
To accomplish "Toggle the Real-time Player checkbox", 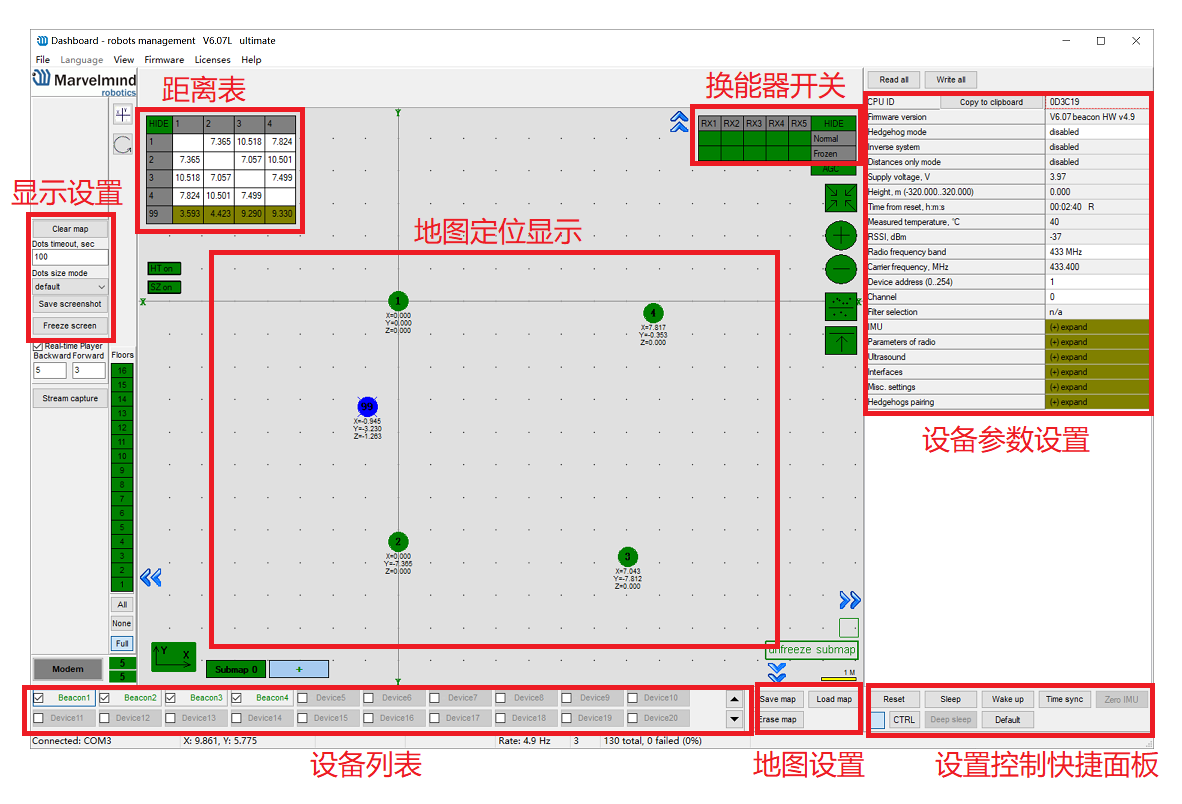I will [x=38, y=346].
